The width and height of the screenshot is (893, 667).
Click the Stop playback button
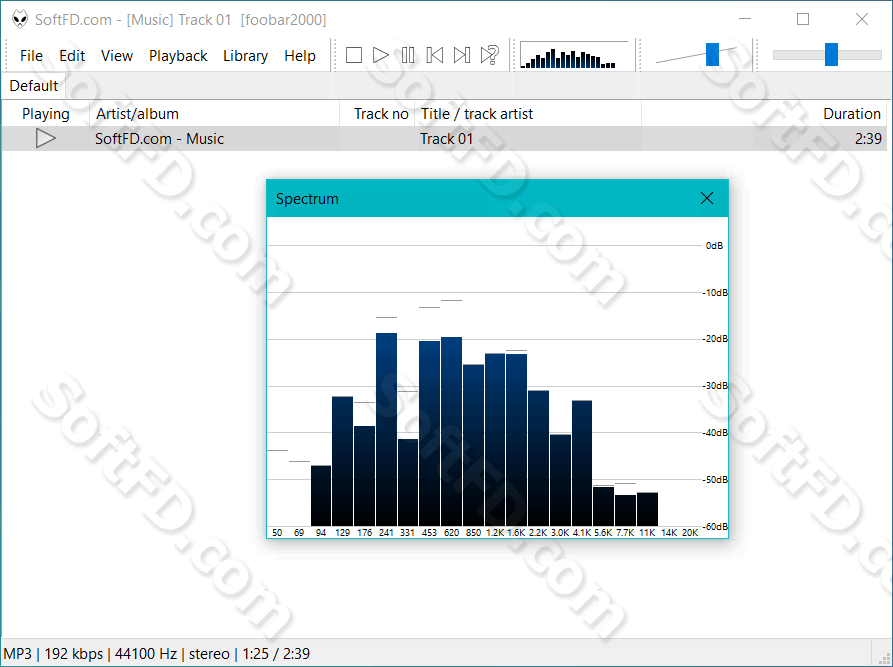354,55
